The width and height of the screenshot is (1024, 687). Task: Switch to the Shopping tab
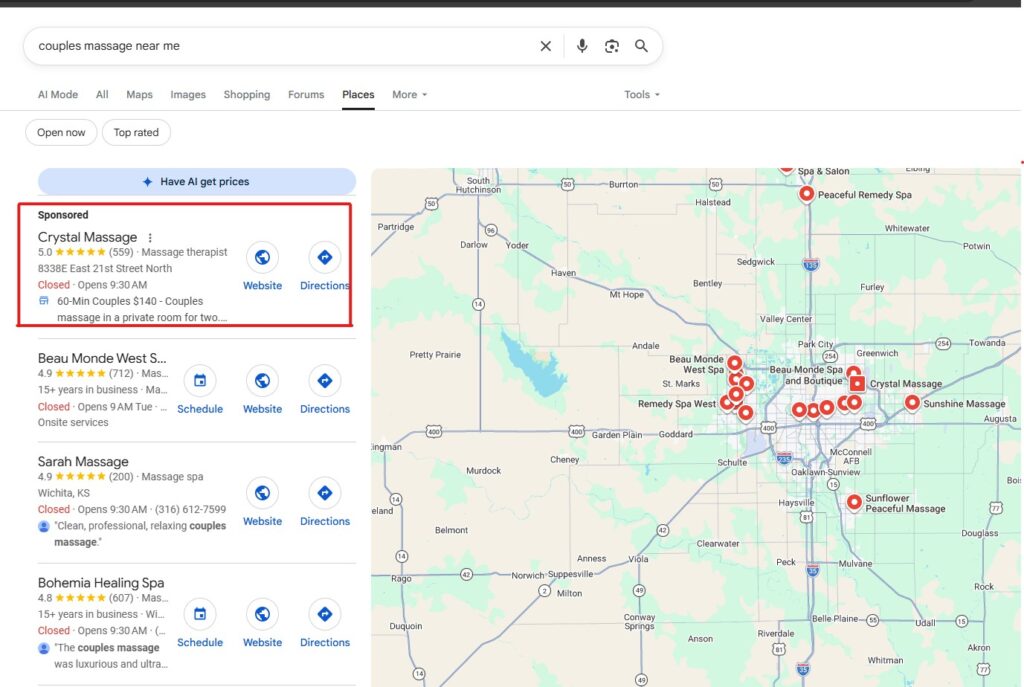coord(247,95)
